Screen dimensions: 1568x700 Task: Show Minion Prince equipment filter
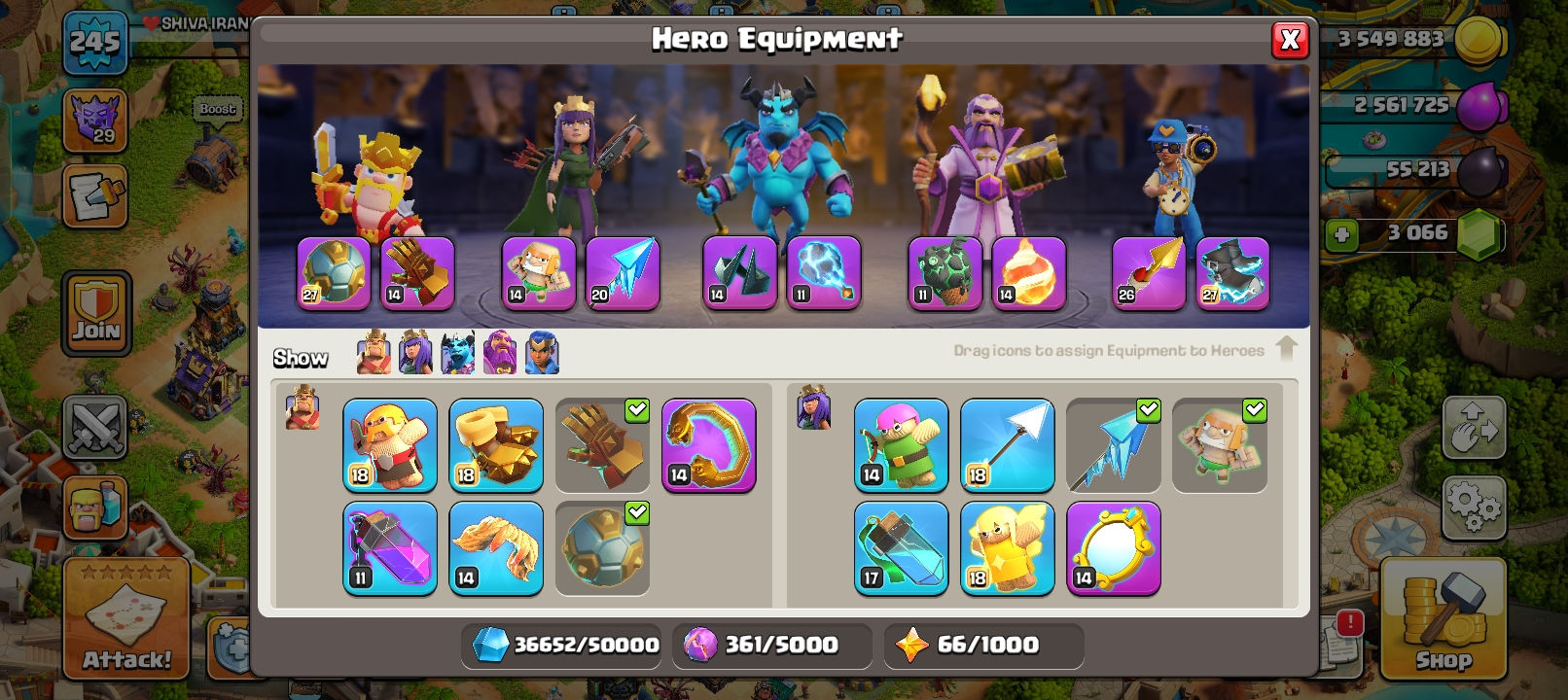pyautogui.click(x=458, y=352)
